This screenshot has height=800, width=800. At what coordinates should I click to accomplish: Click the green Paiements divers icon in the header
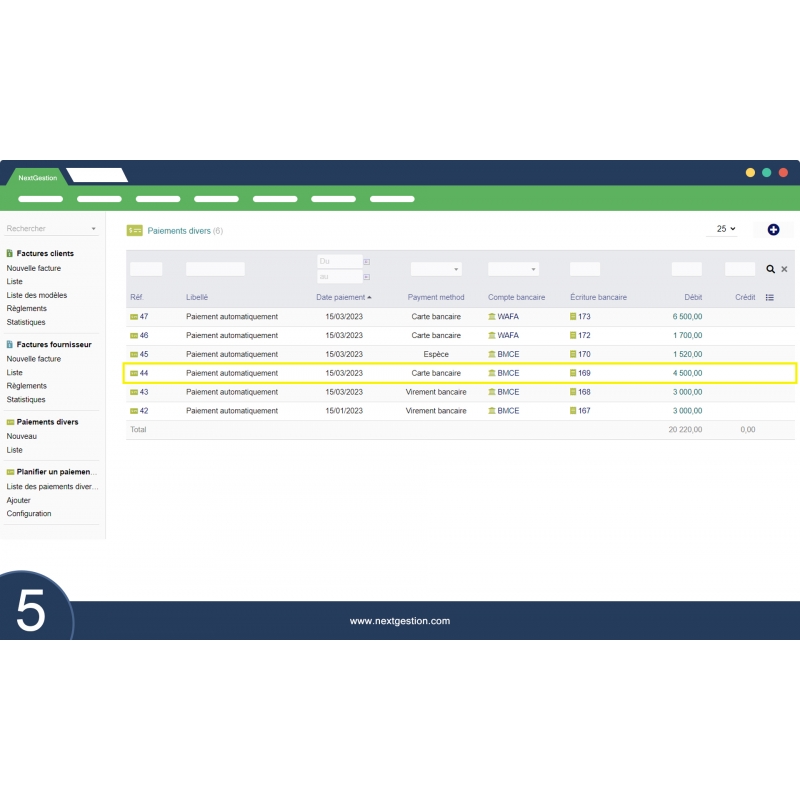134,230
